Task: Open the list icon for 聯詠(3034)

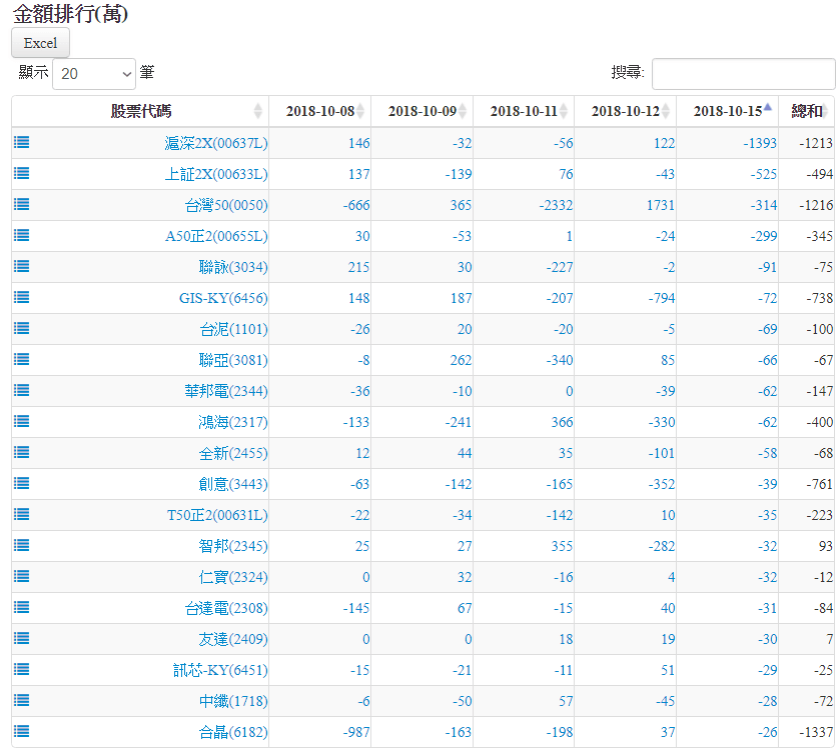Action: pyautogui.click(x=21, y=267)
